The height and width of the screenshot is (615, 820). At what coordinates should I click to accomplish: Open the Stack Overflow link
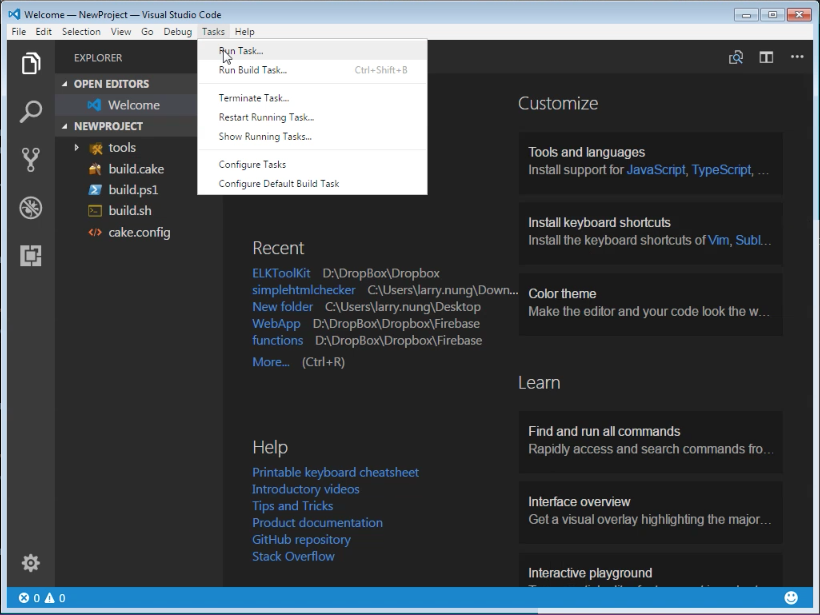coord(293,556)
